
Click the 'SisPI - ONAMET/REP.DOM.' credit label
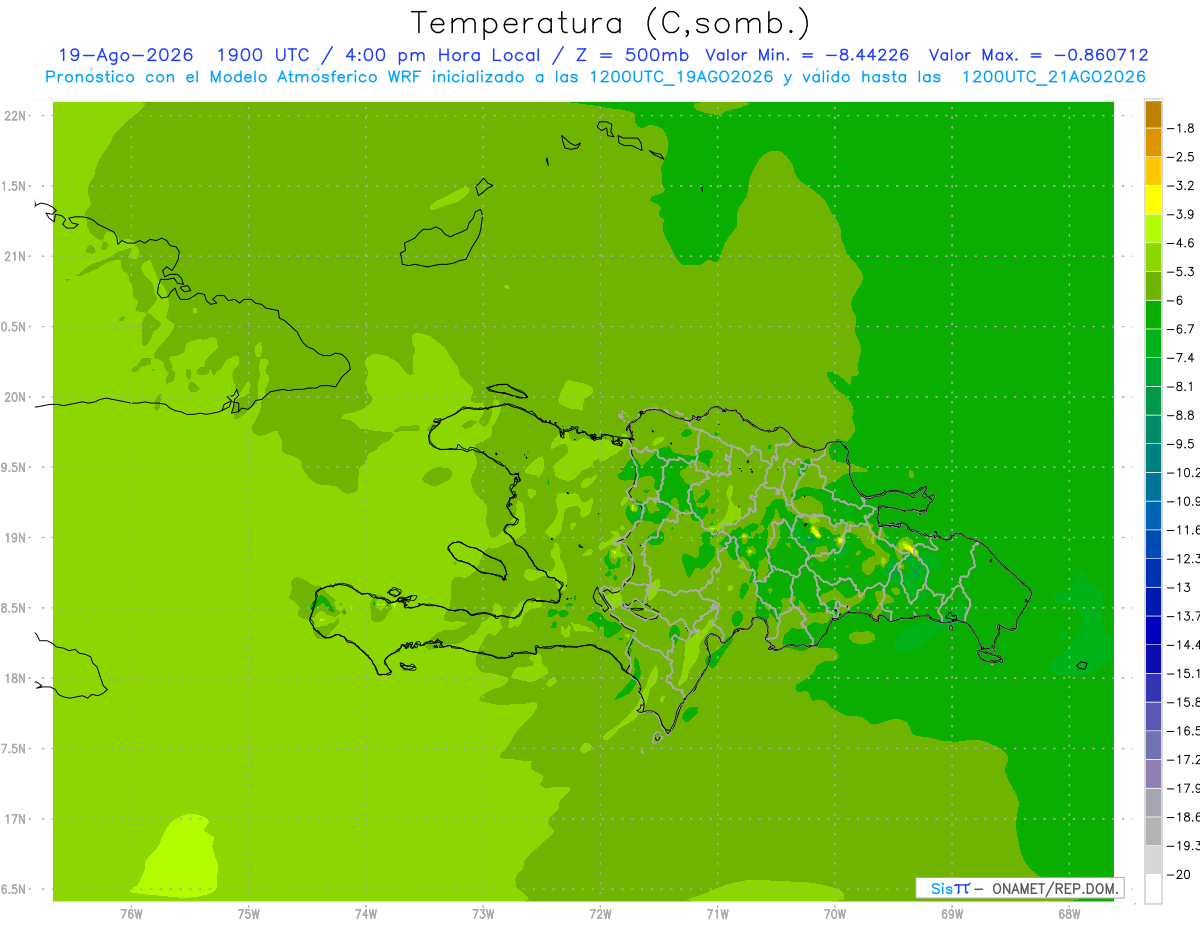1021,888
